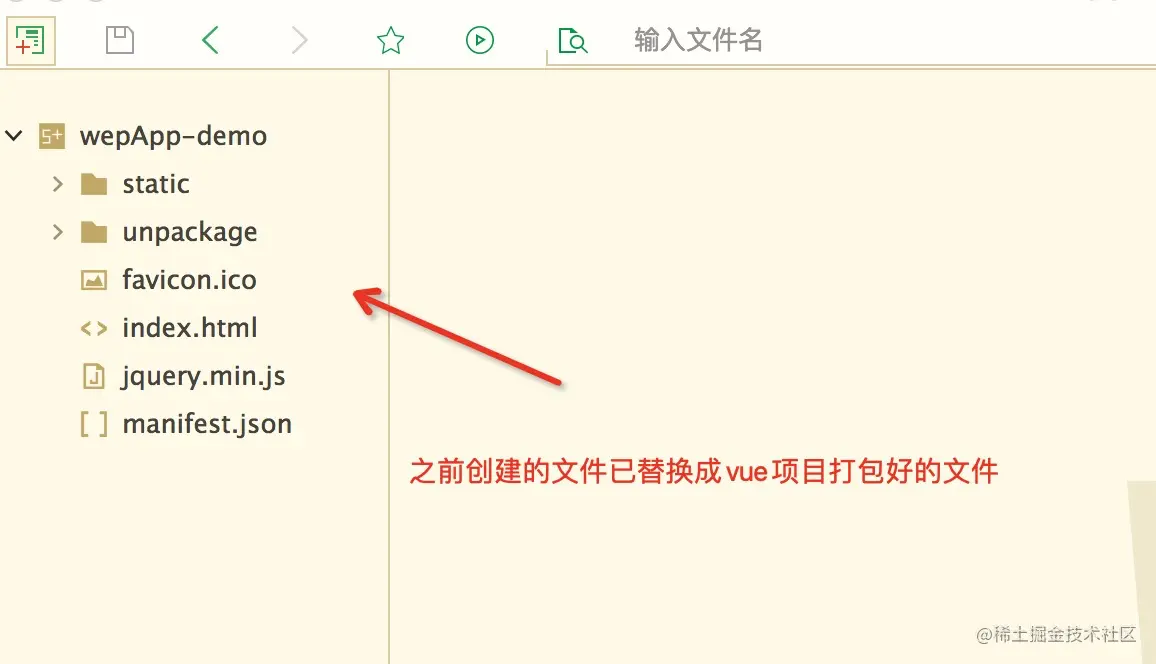Viewport: 1156px width, 664px height.
Task: Go forward with the right arrow
Action: point(299,40)
